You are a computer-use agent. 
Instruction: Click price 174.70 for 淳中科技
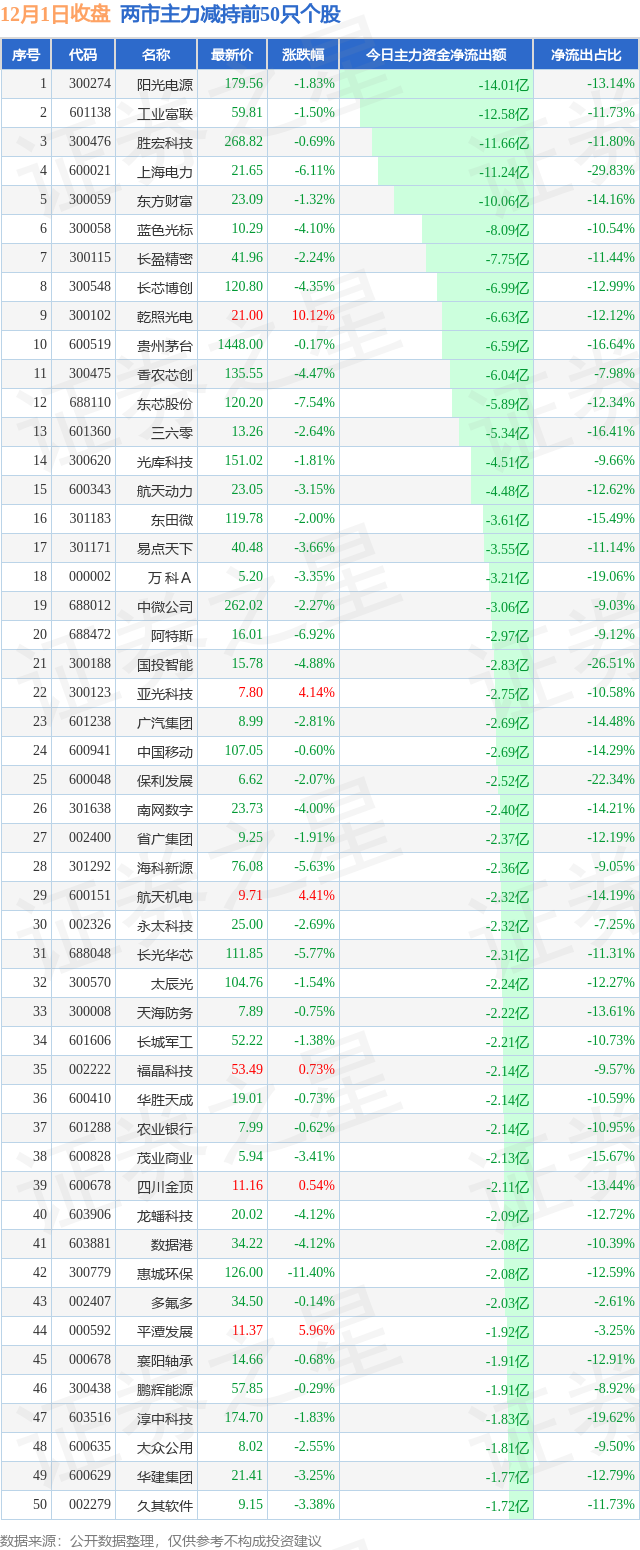244,1418
